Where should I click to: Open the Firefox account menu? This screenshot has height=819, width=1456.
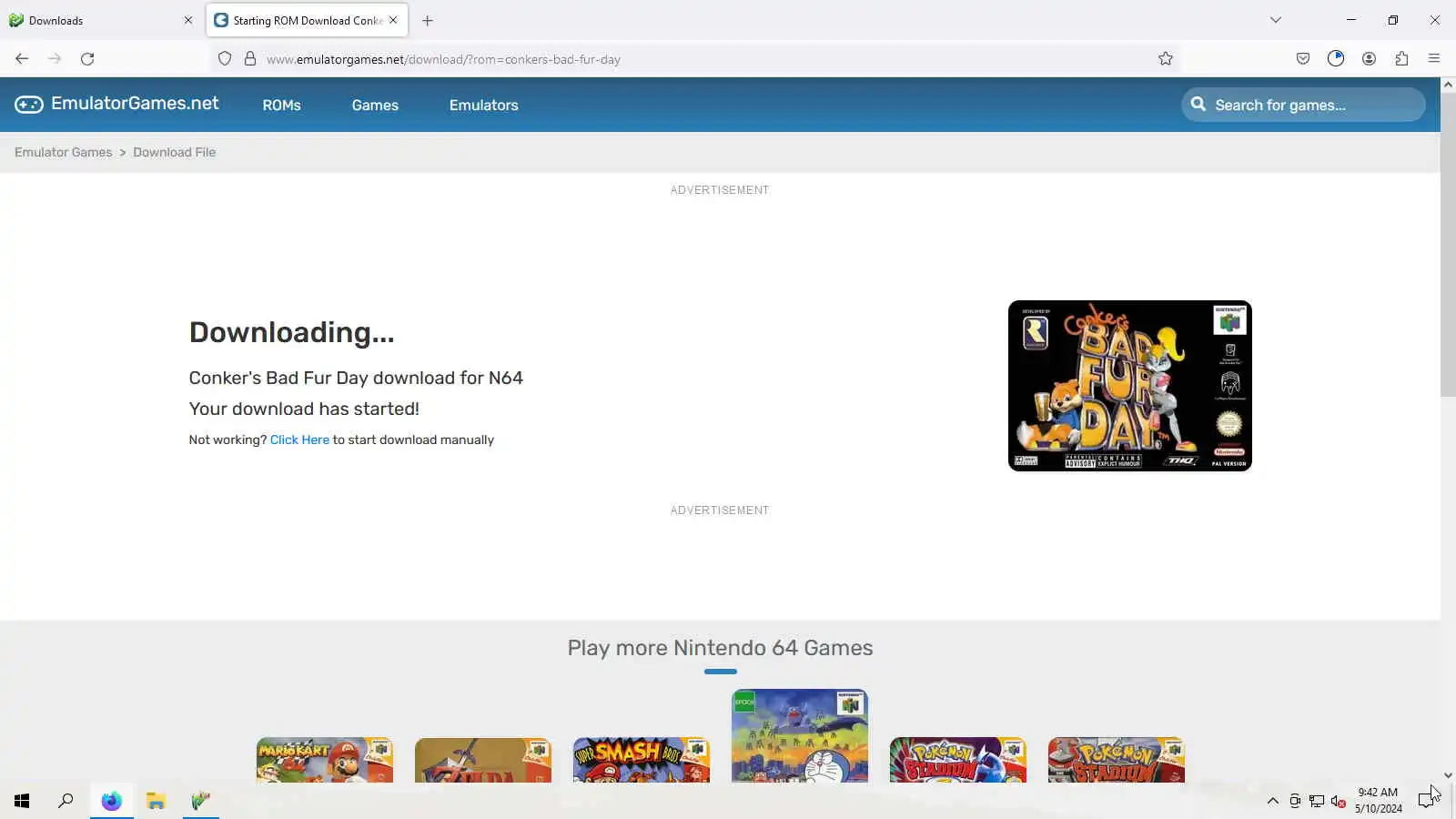1369,59
